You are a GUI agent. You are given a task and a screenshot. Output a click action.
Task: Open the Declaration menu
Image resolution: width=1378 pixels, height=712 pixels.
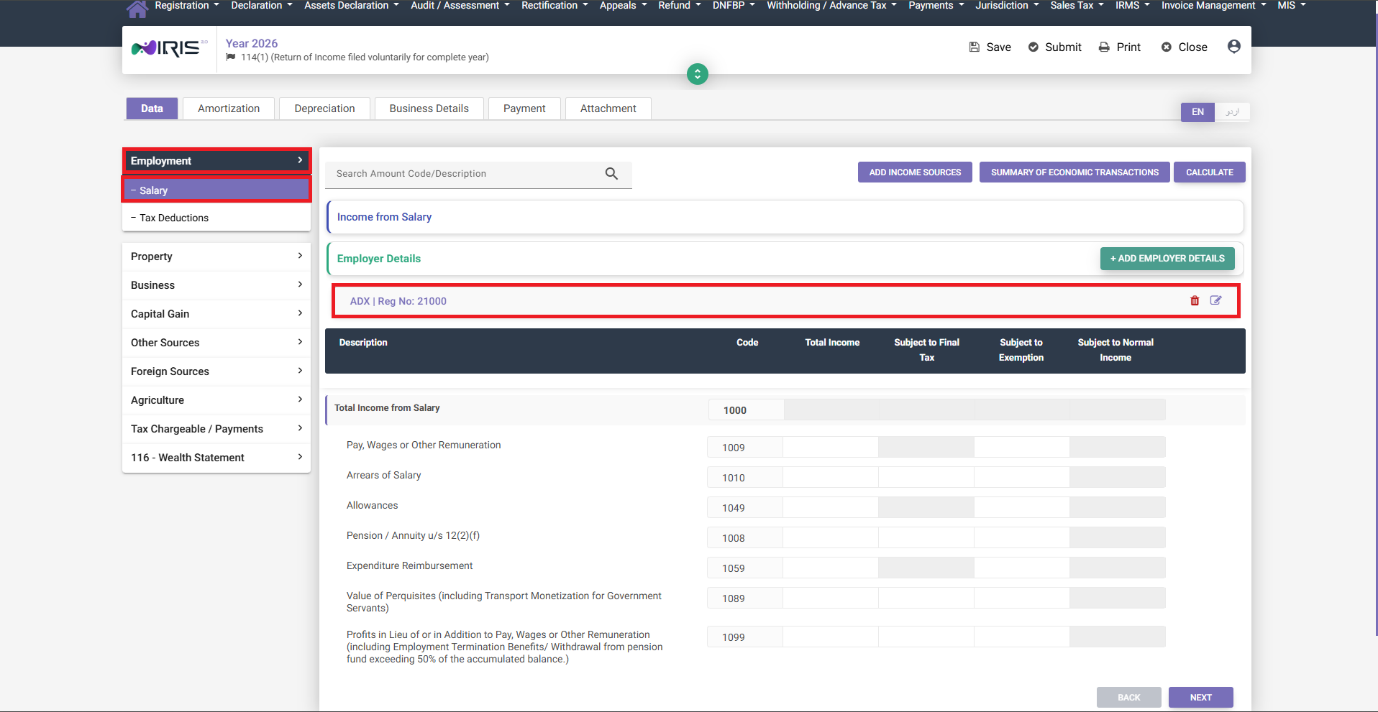pyautogui.click(x=262, y=6)
